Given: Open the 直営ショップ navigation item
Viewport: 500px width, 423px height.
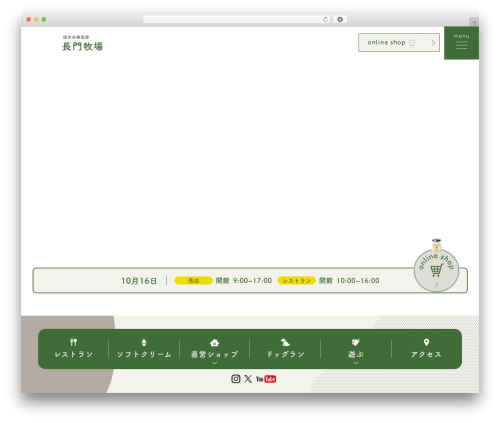Looking at the screenshot, I should tap(215, 350).
